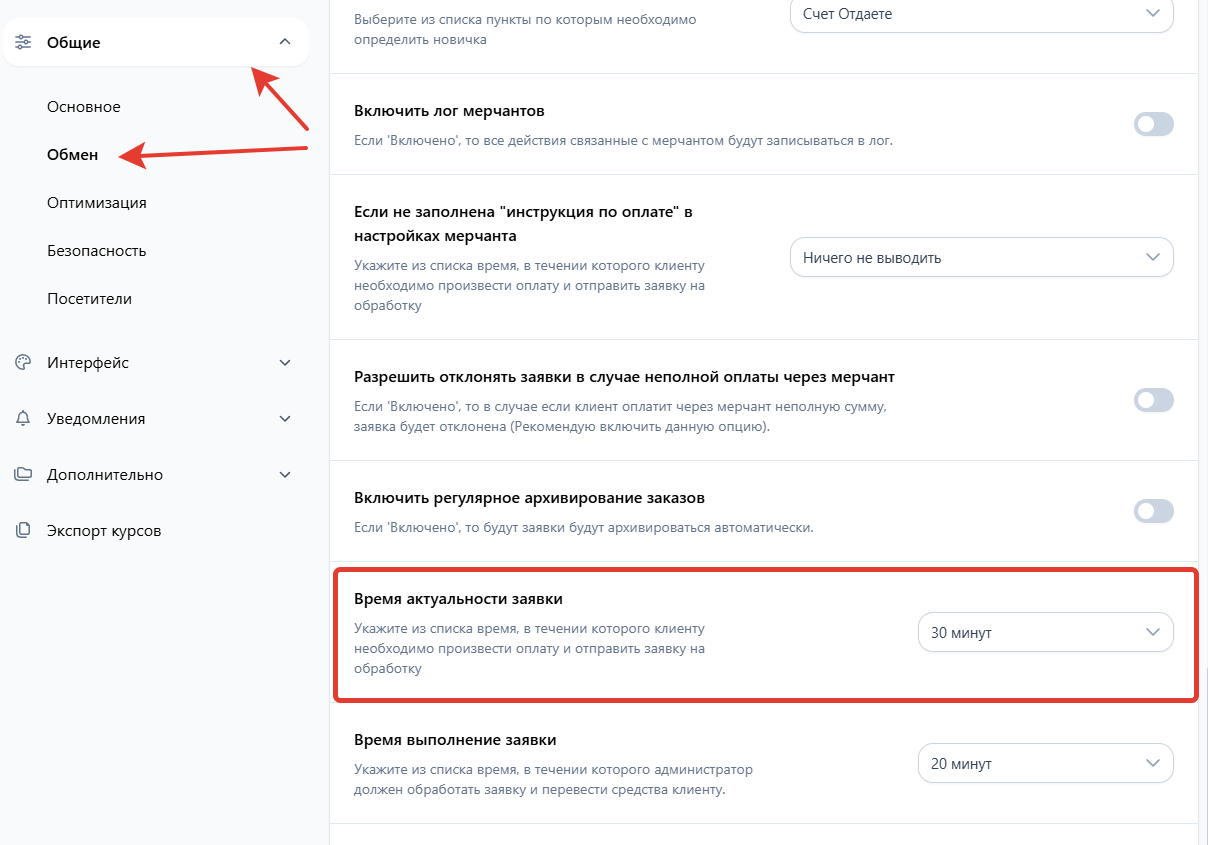1208x845 pixels.
Task: Collapse the Общие section chevron
Action: (285, 42)
